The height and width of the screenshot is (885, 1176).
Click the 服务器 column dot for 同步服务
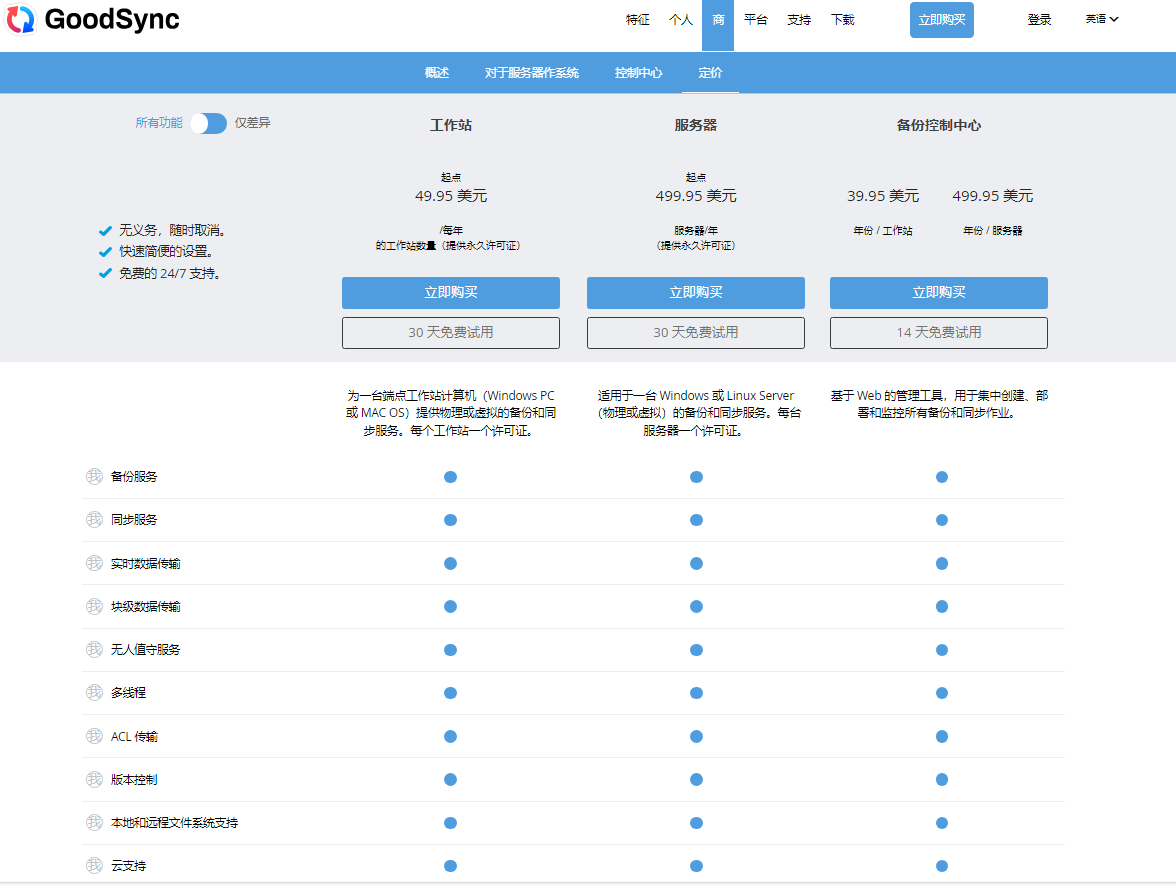pos(696,520)
